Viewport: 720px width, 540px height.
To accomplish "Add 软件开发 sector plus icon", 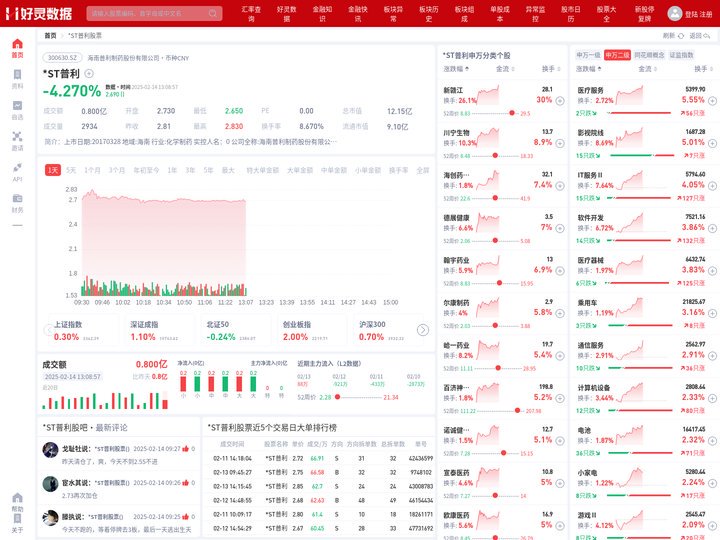I will click(712, 228).
